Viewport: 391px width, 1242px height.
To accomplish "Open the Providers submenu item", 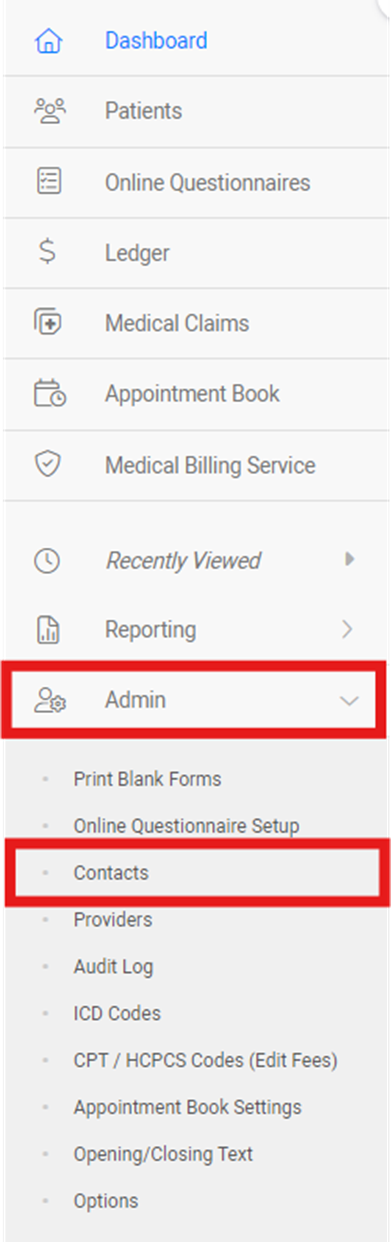I will [x=113, y=919].
